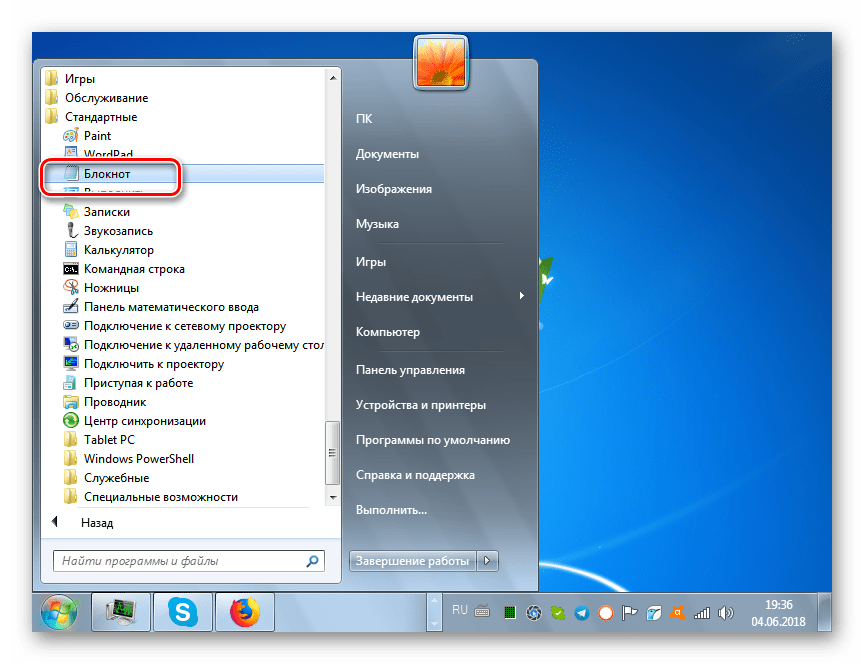Click the Show desktop button
This screenshot has width=864, height=664.
coord(824,612)
